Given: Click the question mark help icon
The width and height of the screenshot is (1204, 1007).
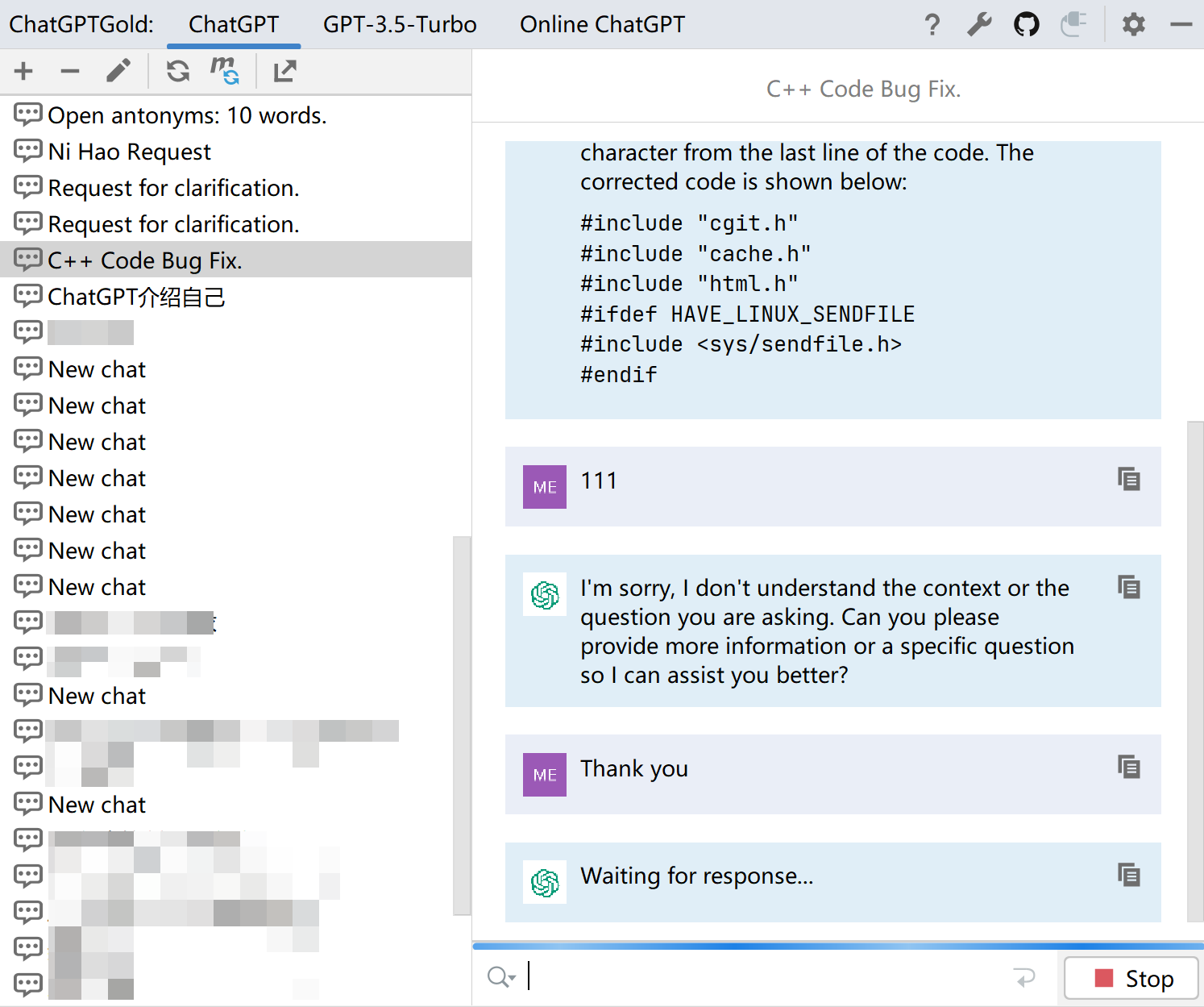Looking at the screenshot, I should [932, 24].
